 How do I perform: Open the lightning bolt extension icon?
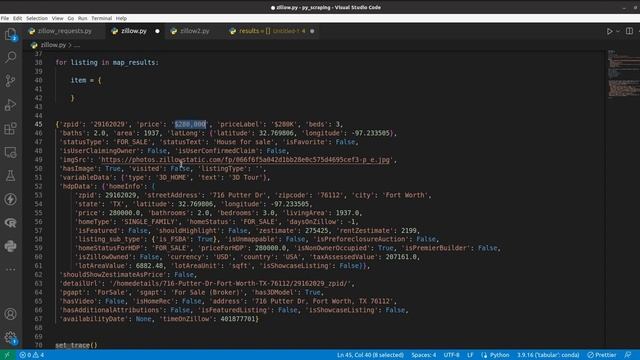(x=11, y=199)
